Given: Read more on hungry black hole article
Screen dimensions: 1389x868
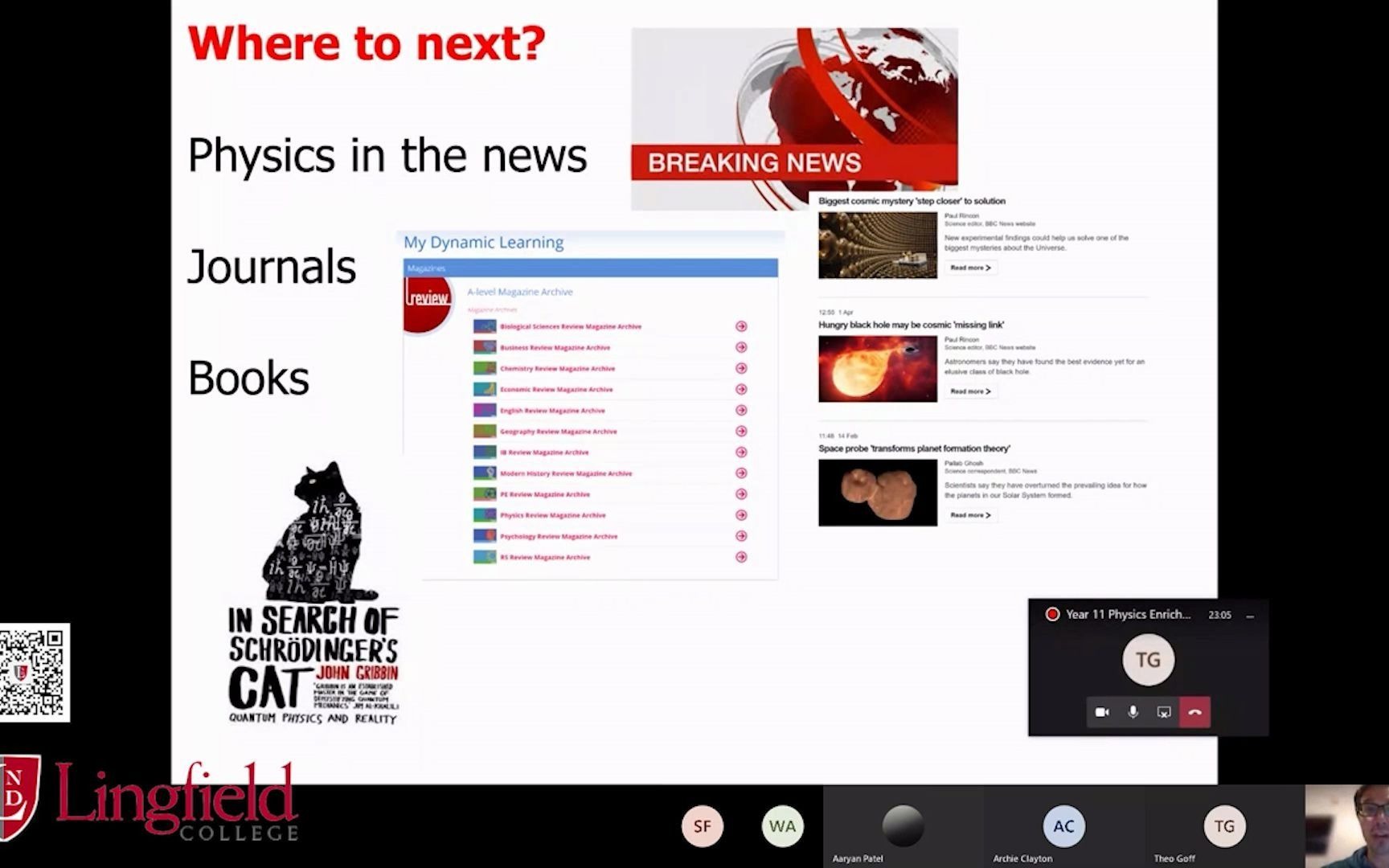Looking at the screenshot, I should coord(970,391).
